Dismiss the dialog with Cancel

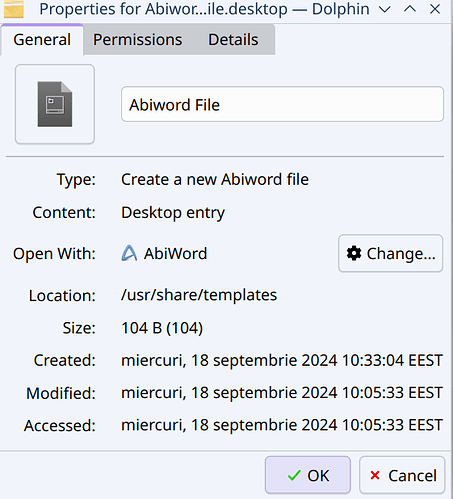[402, 475]
